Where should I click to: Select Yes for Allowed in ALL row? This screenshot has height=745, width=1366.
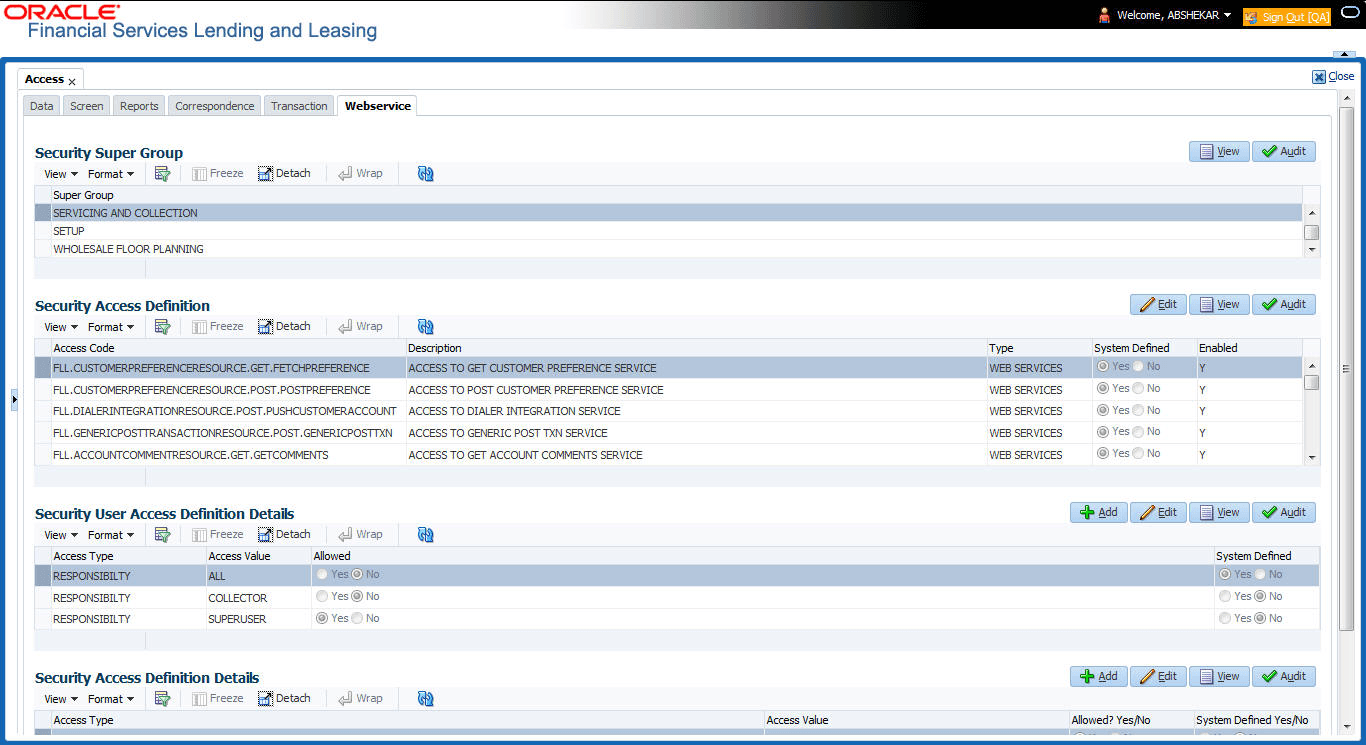coord(322,575)
